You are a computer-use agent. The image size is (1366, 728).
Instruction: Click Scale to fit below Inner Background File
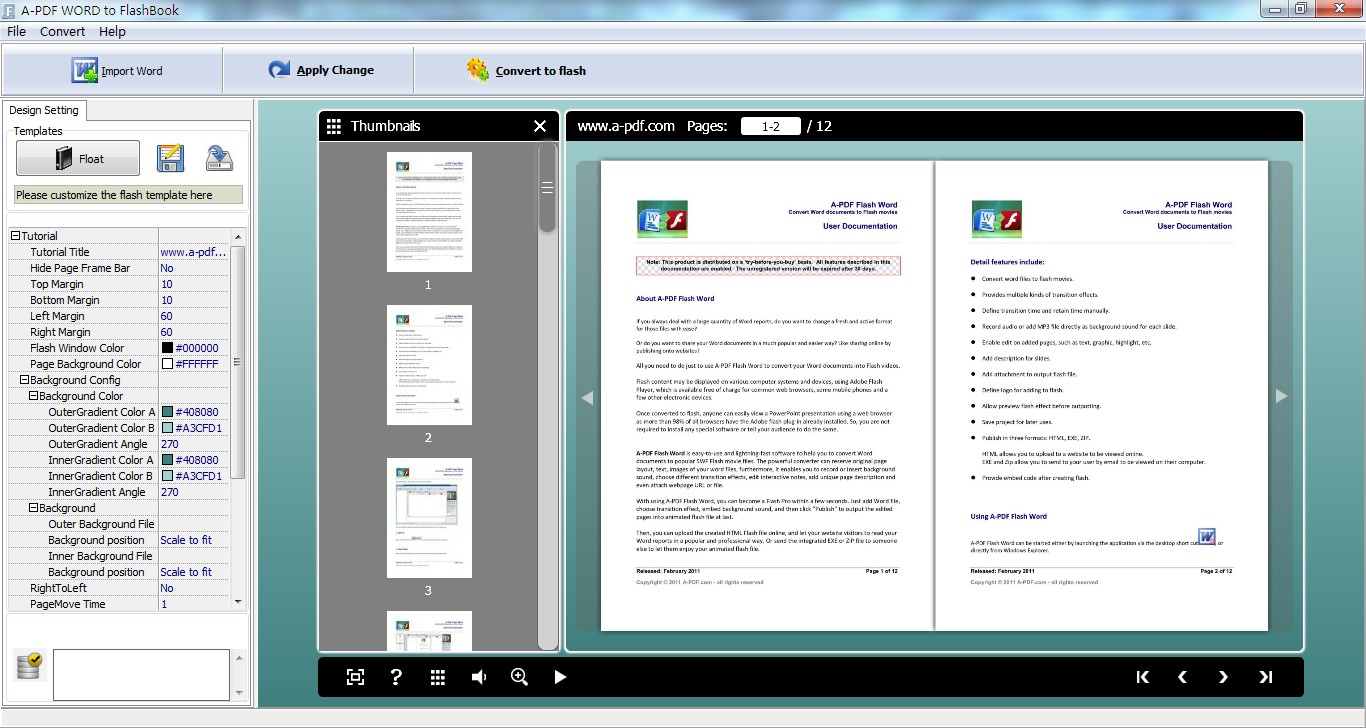186,572
